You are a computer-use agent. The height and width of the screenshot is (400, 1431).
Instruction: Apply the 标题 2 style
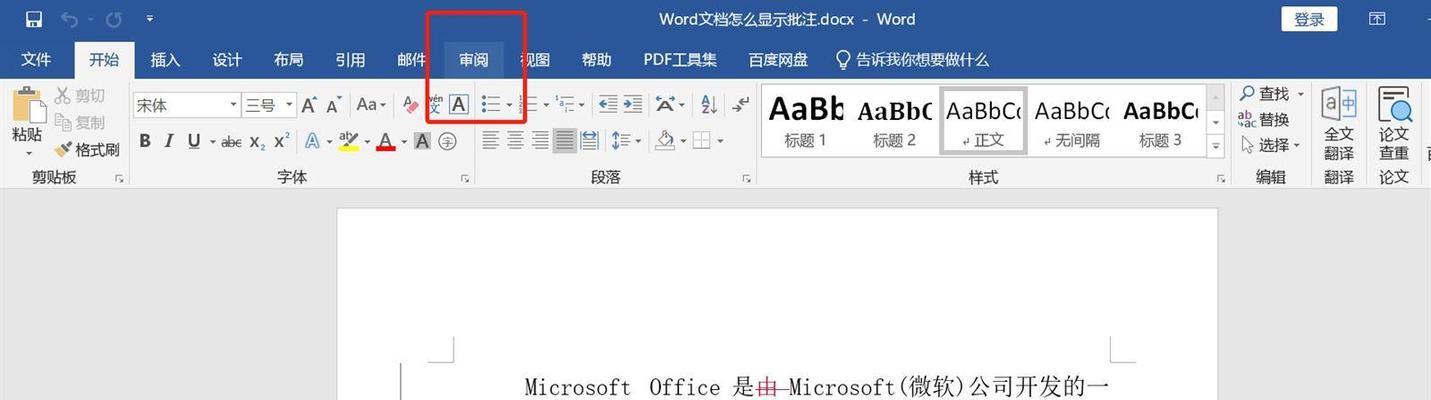(x=894, y=120)
